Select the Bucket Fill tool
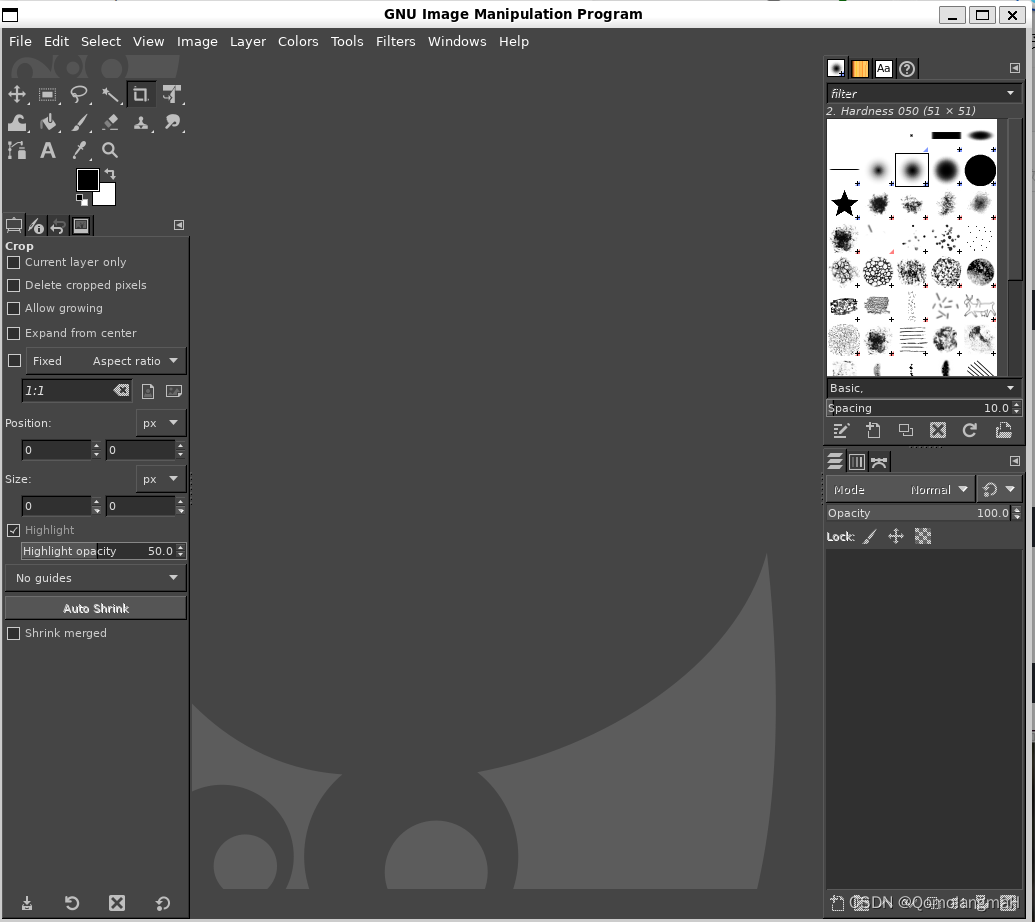The image size is (1035, 922). (x=48, y=123)
